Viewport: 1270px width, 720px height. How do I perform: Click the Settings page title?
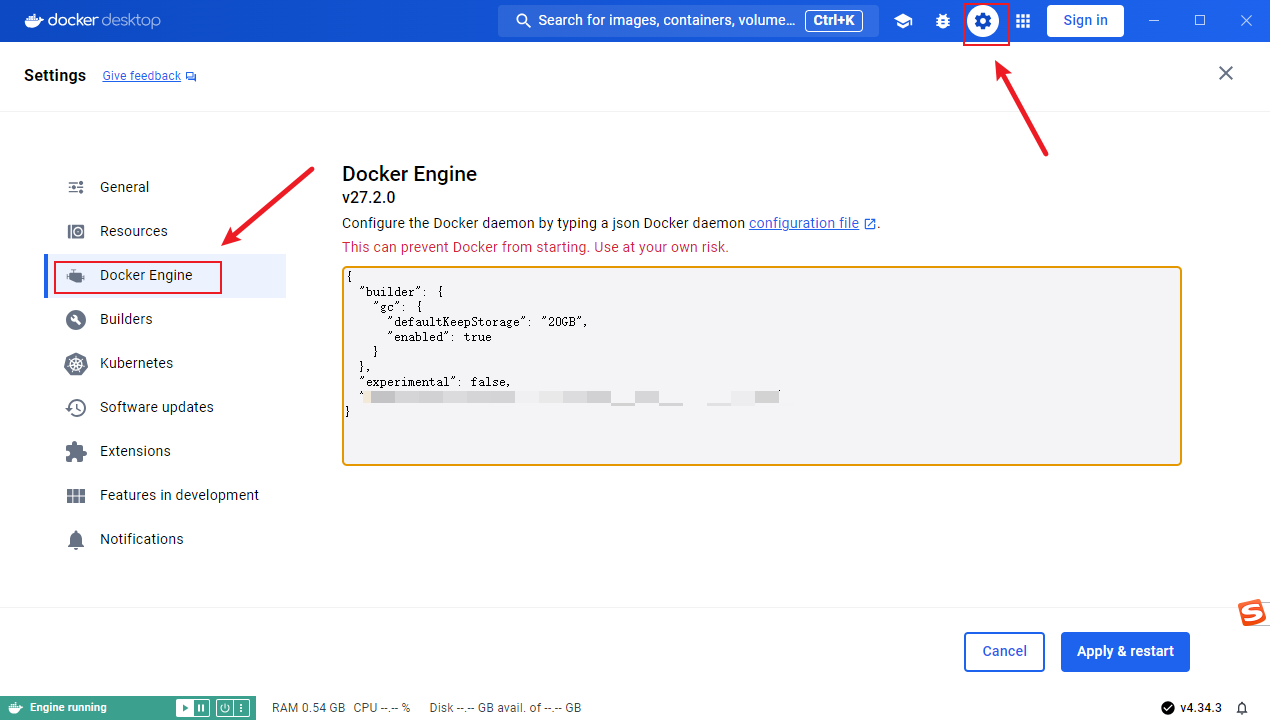pyautogui.click(x=55, y=75)
